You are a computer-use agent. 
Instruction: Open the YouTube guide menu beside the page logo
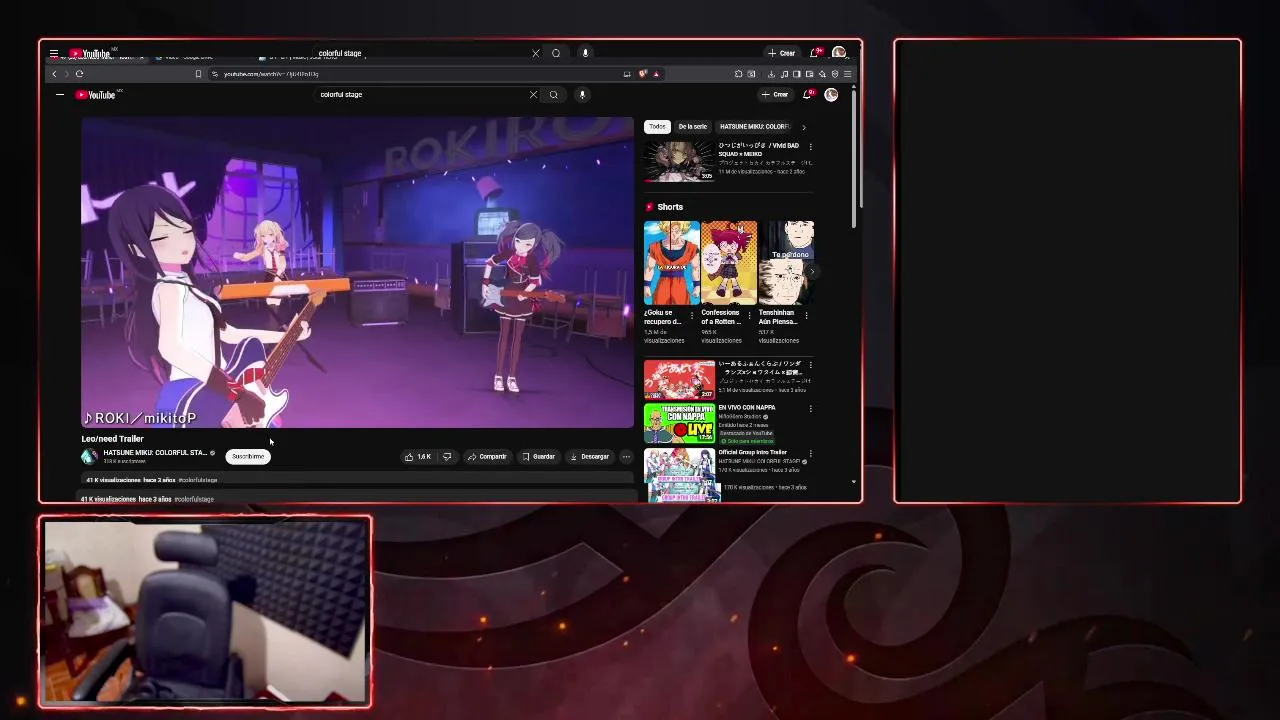(60, 95)
